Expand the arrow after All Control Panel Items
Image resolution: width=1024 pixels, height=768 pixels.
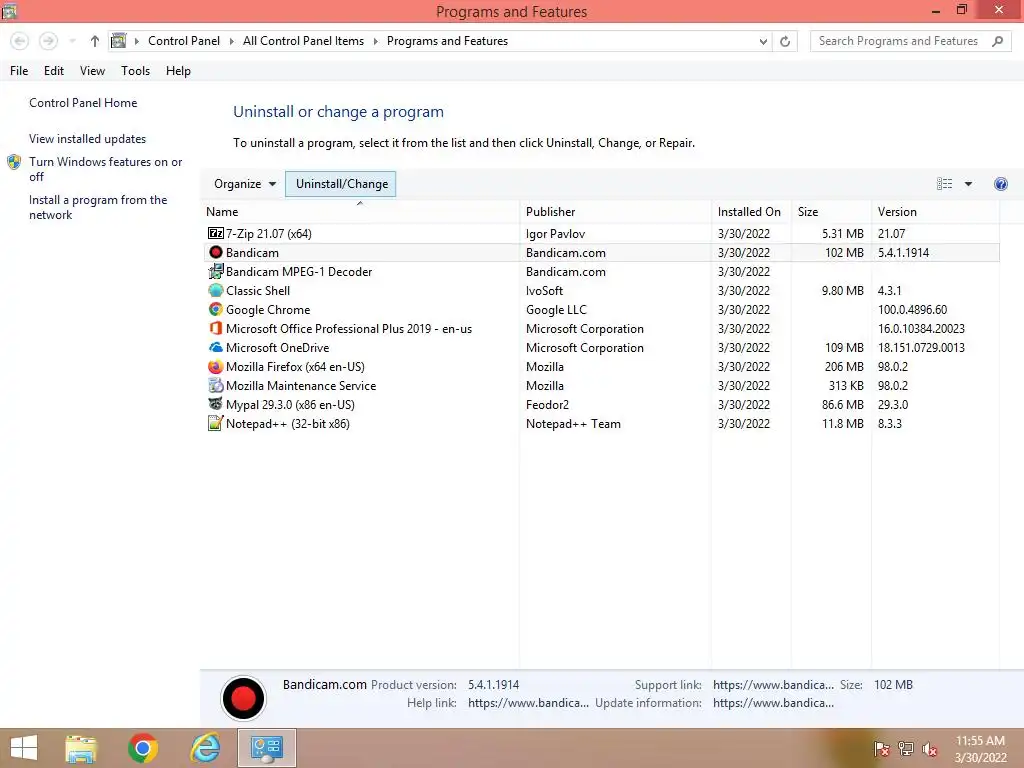376,41
